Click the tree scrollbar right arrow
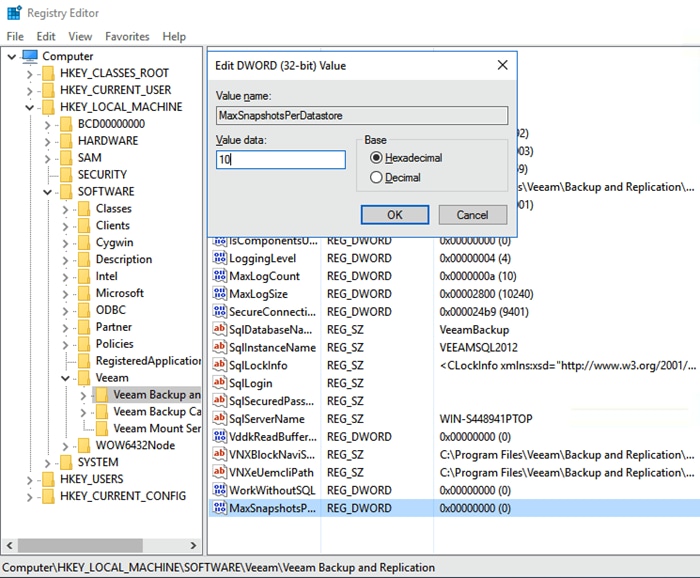 (x=193, y=545)
